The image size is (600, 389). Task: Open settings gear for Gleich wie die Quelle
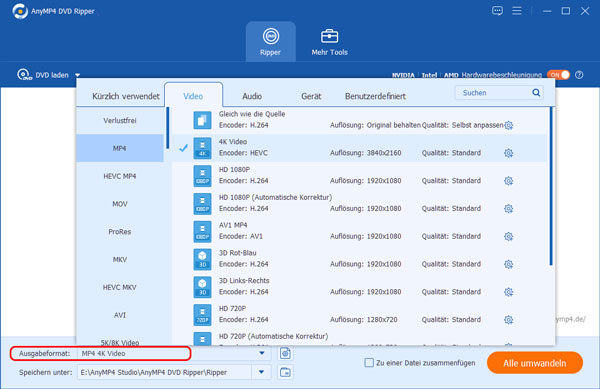click(509, 125)
